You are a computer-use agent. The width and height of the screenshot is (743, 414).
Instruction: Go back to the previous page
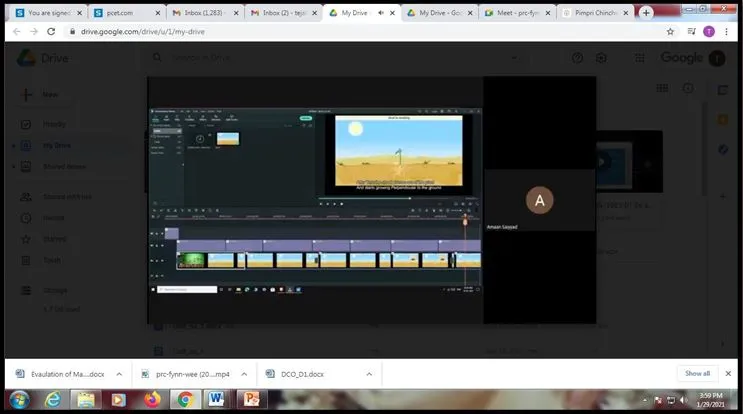tap(17, 32)
